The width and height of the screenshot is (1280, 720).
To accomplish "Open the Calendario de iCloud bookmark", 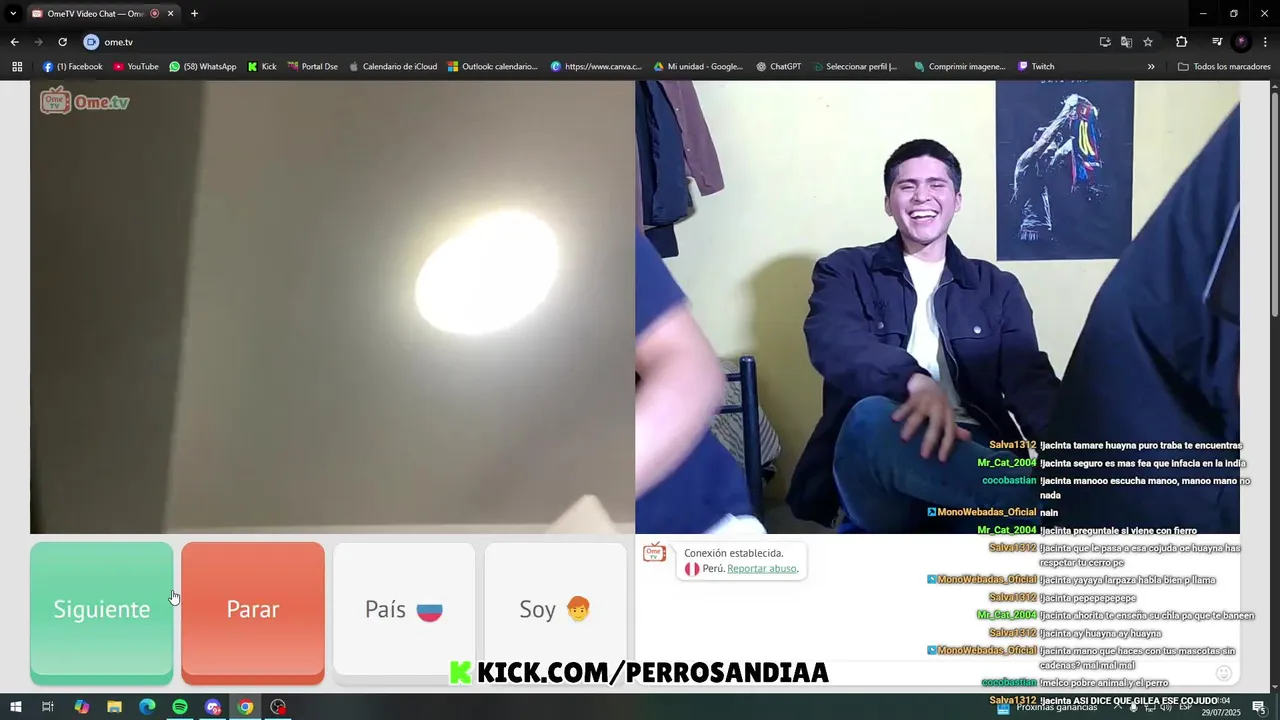I will 392,67.
